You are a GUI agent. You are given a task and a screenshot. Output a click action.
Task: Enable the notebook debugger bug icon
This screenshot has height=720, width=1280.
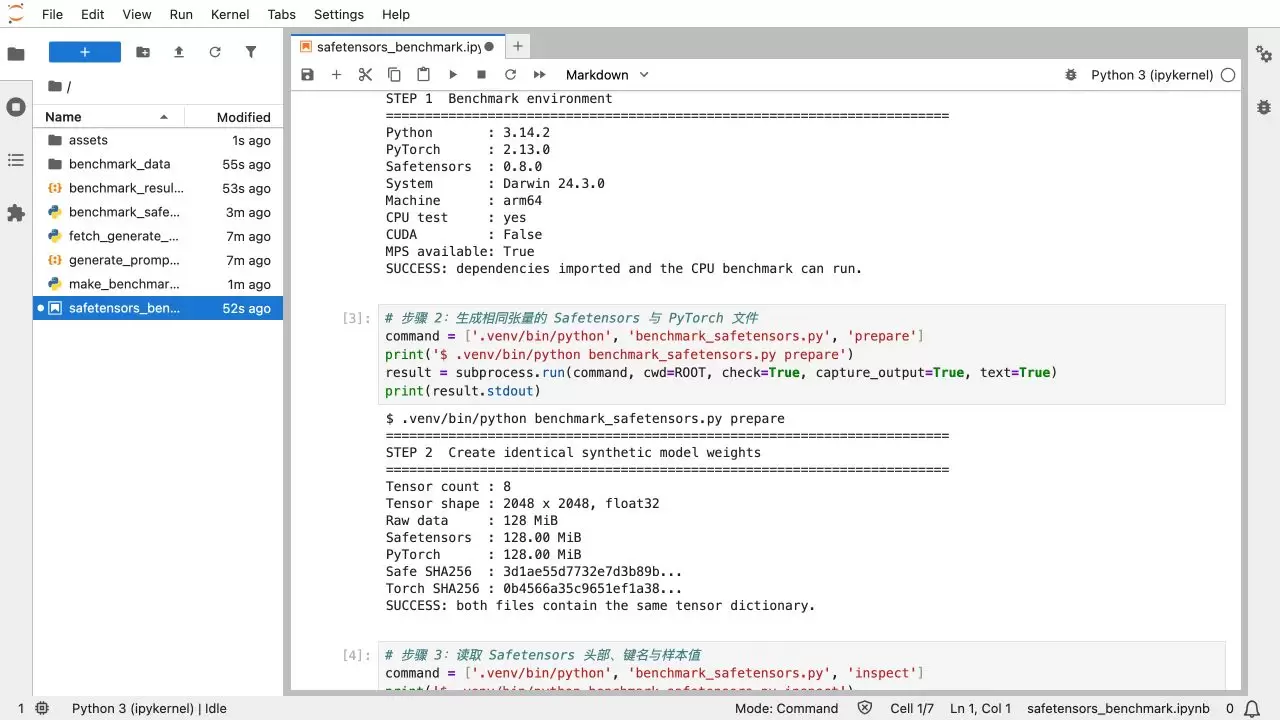pos(1071,75)
